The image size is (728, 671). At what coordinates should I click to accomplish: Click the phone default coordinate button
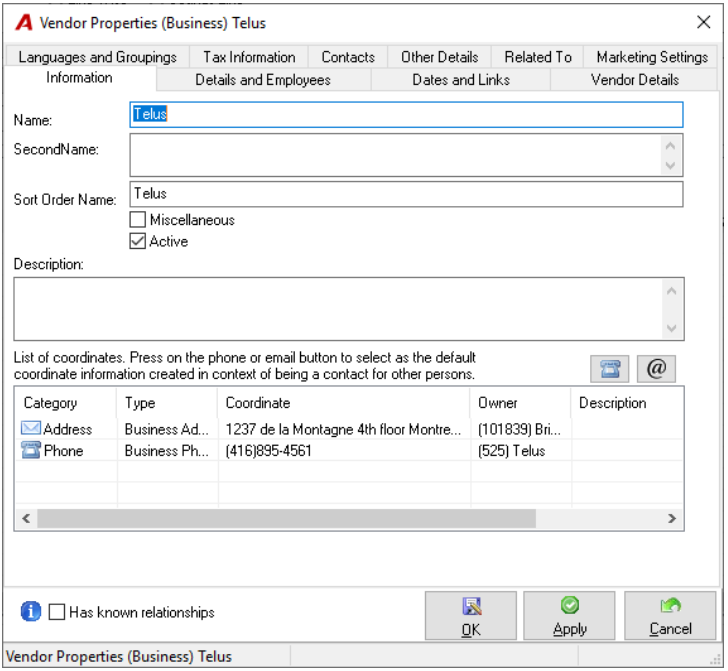(x=609, y=369)
